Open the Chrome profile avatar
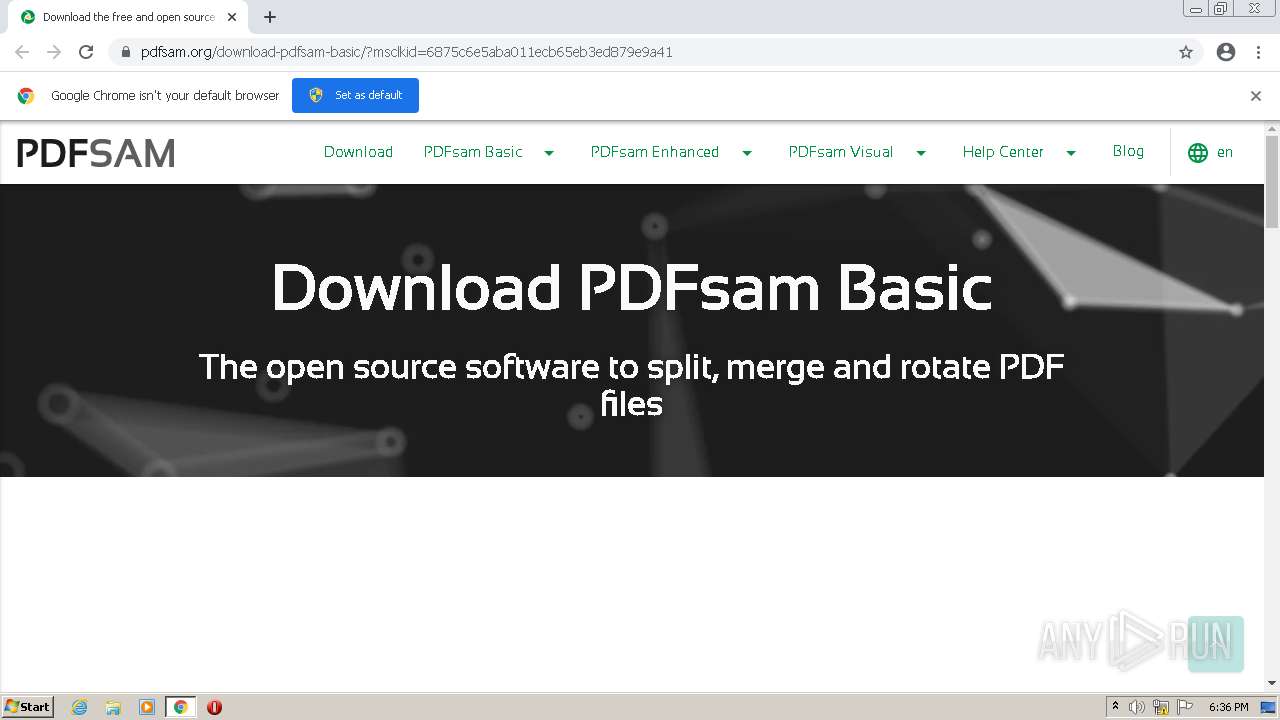 pyautogui.click(x=1226, y=52)
